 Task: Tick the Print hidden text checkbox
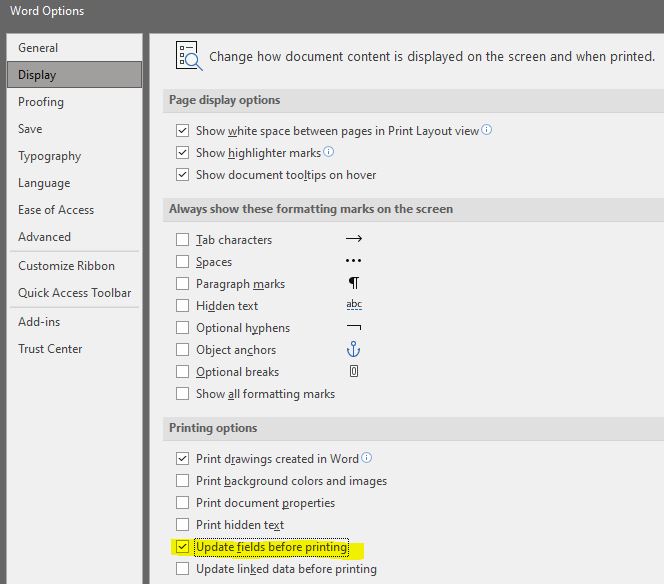[x=182, y=525]
